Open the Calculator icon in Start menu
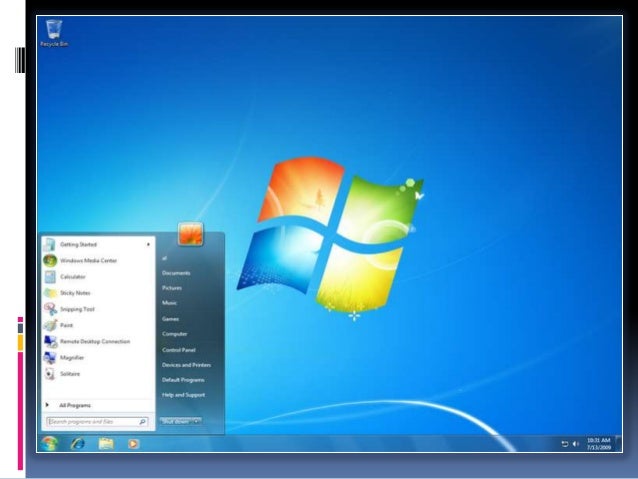Viewport: 638px width, 479px height. tap(50, 277)
